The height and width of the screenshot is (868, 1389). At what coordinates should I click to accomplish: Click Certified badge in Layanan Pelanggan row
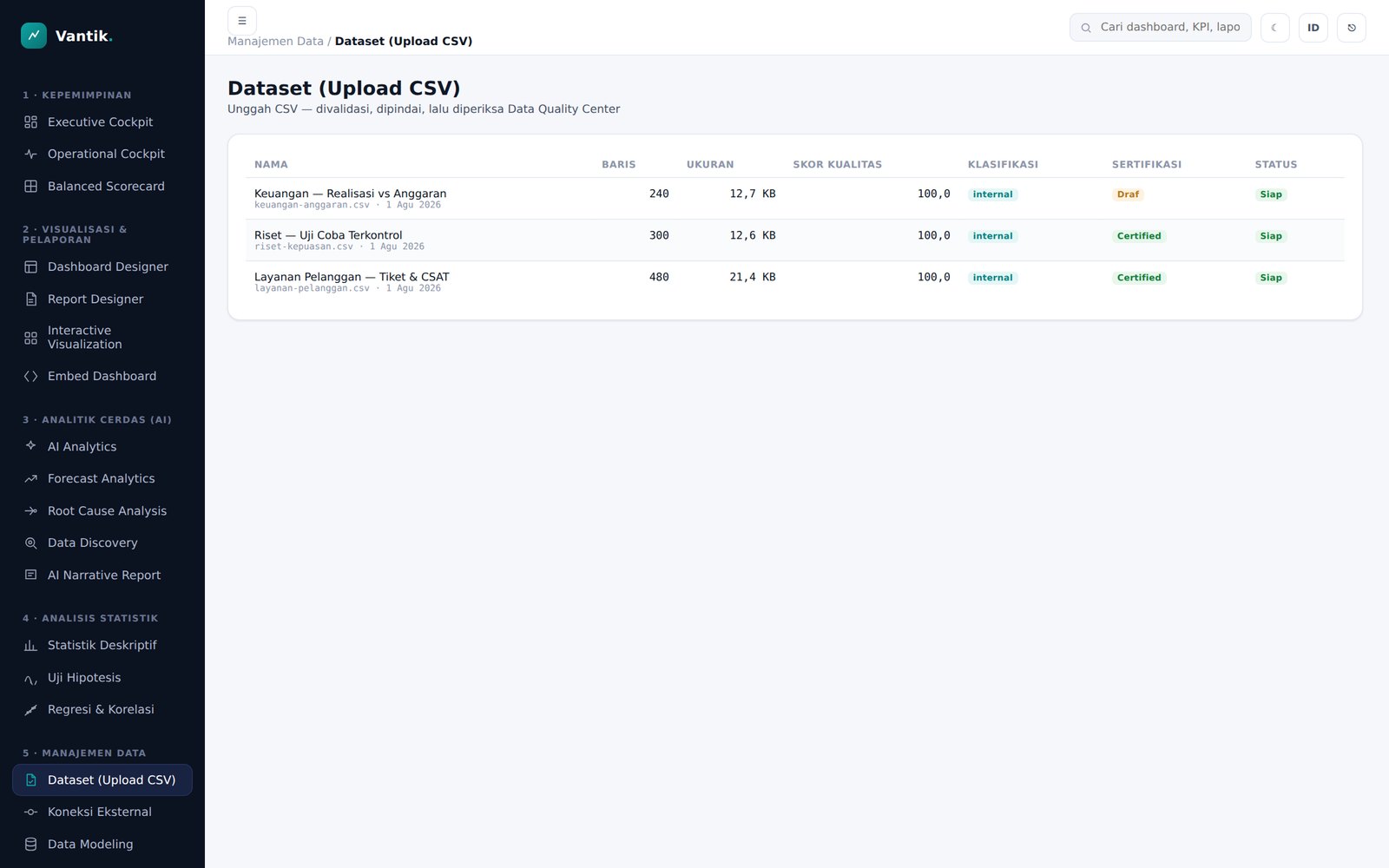tap(1139, 278)
